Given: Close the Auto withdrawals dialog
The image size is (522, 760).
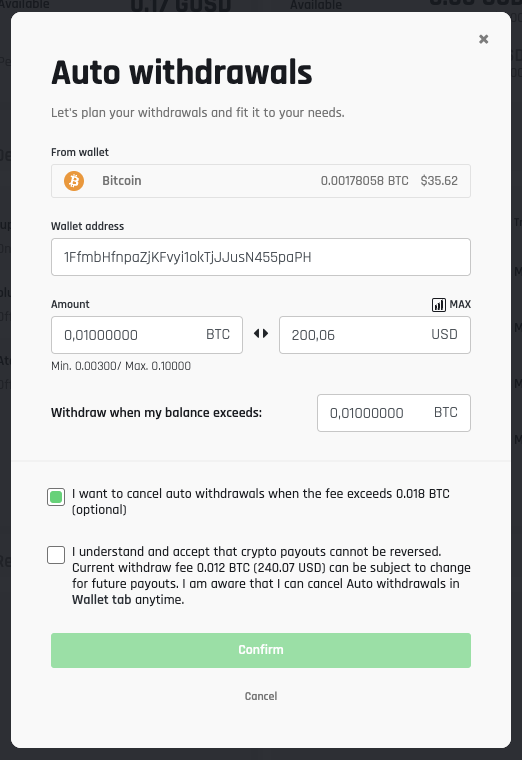Looking at the screenshot, I should (483, 39).
